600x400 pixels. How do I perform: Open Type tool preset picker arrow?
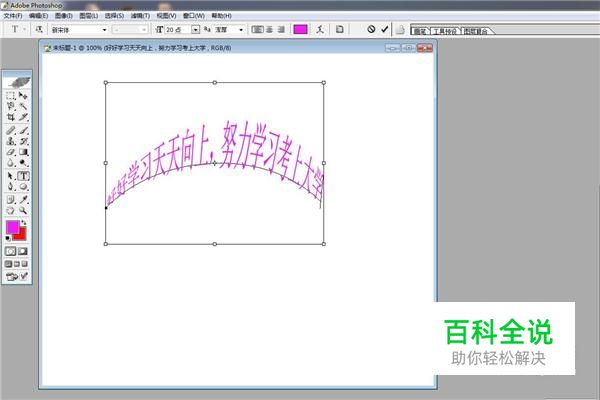tap(24, 29)
